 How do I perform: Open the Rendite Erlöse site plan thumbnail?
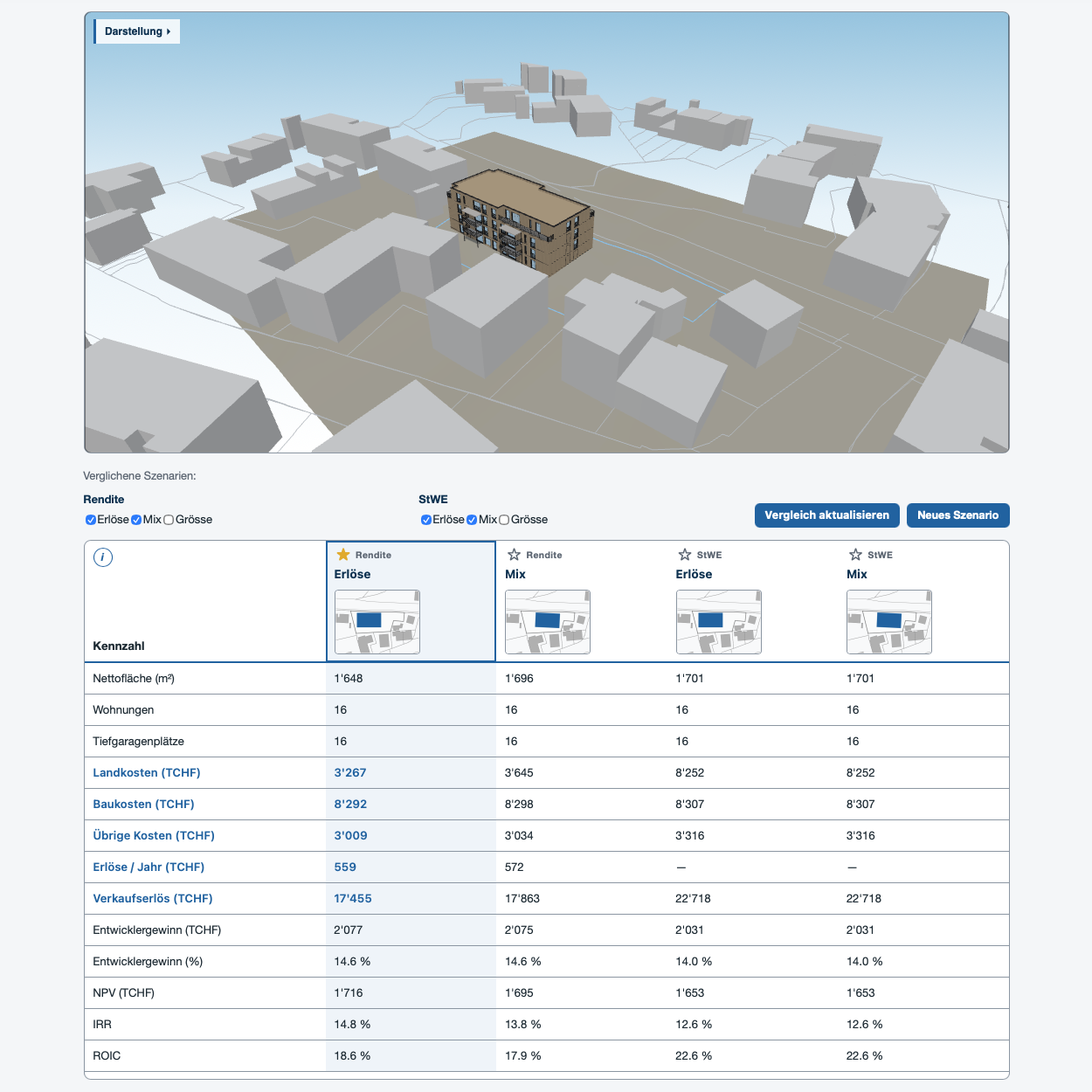(377, 622)
